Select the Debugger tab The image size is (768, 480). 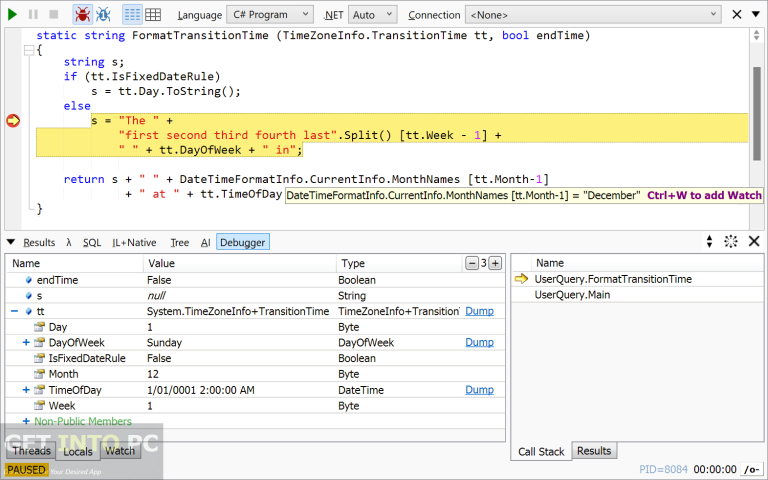242,242
